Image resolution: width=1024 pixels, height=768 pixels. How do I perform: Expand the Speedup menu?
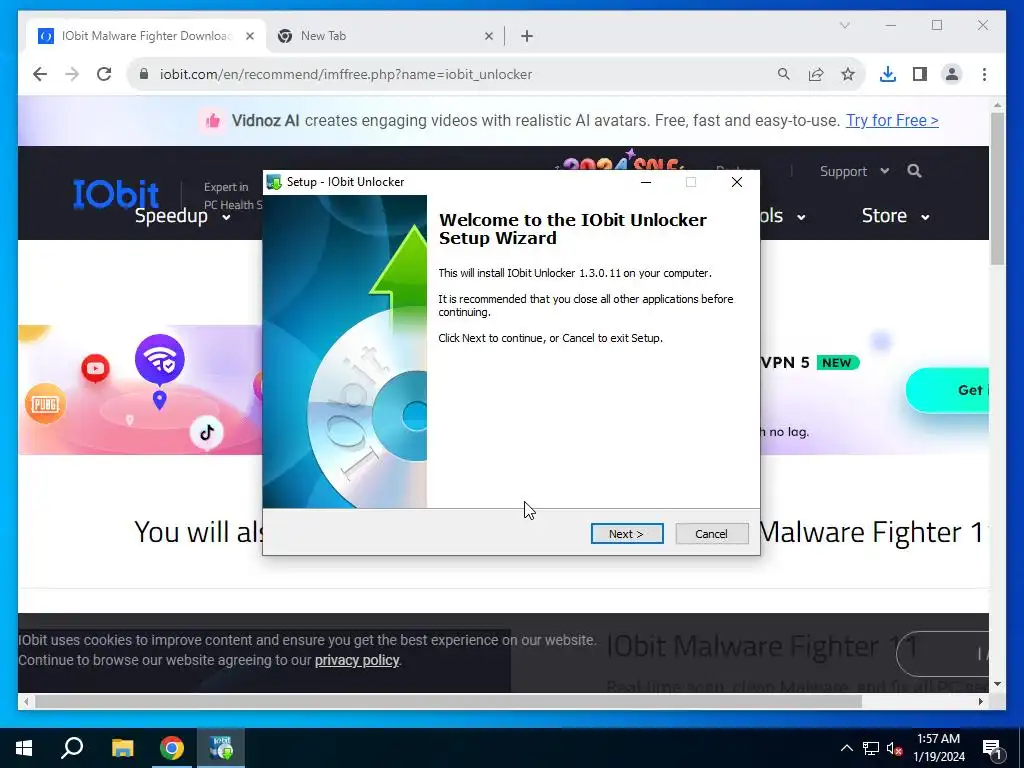pyautogui.click(x=182, y=216)
